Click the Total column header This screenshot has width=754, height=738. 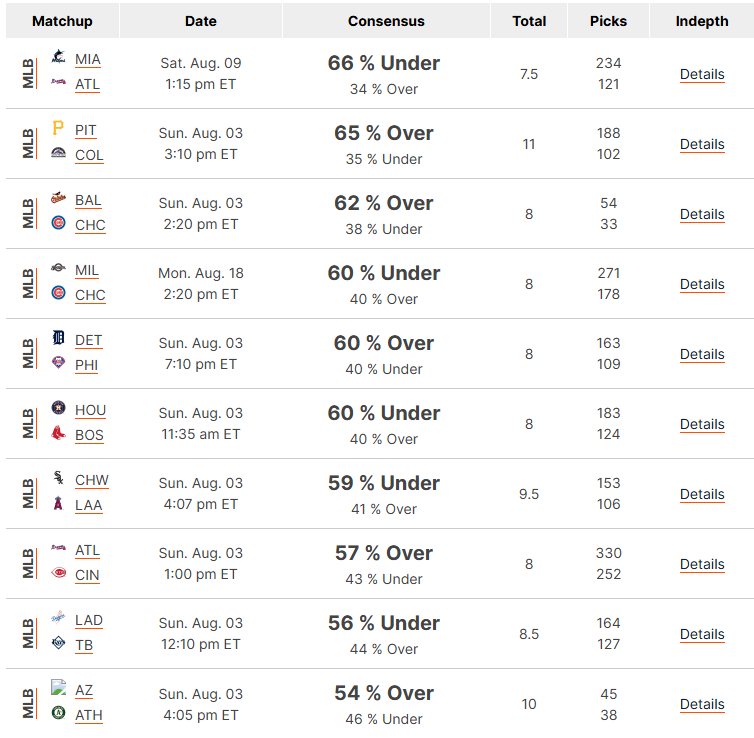[x=529, y=21]
